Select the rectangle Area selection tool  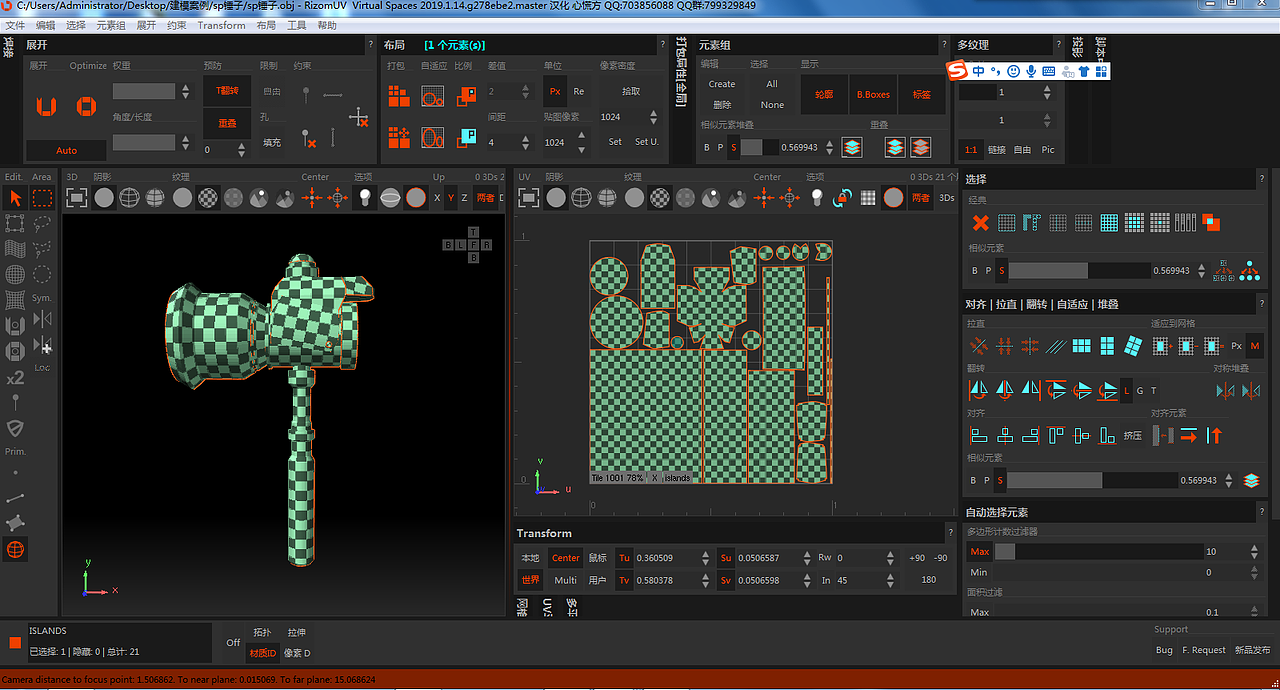[42, 198]
